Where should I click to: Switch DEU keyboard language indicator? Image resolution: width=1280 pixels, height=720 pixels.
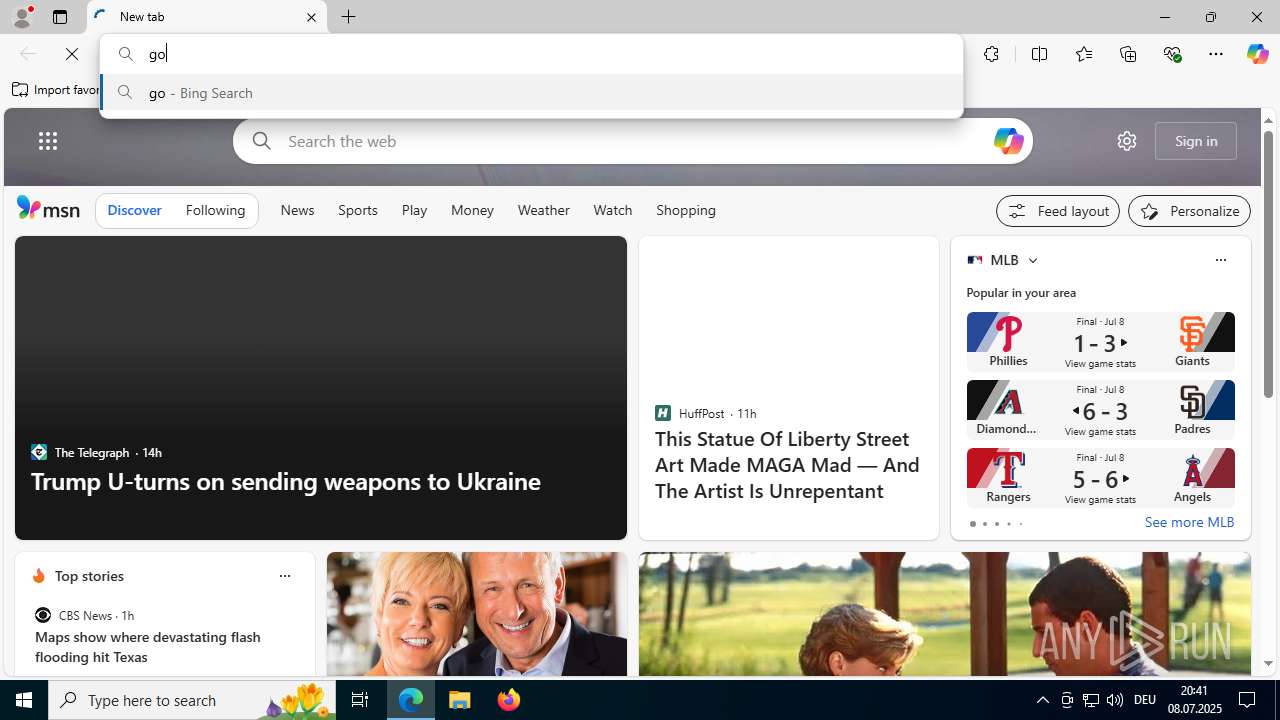tap(1145, 700)
